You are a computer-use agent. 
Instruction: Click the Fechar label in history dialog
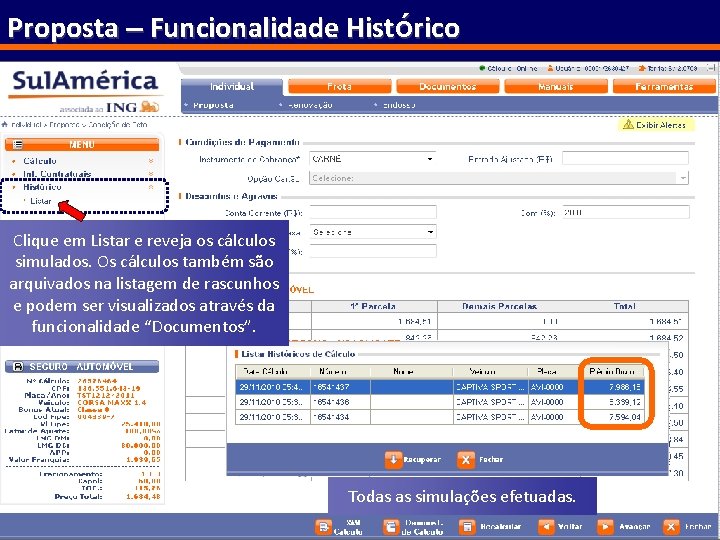coord(491,460)
